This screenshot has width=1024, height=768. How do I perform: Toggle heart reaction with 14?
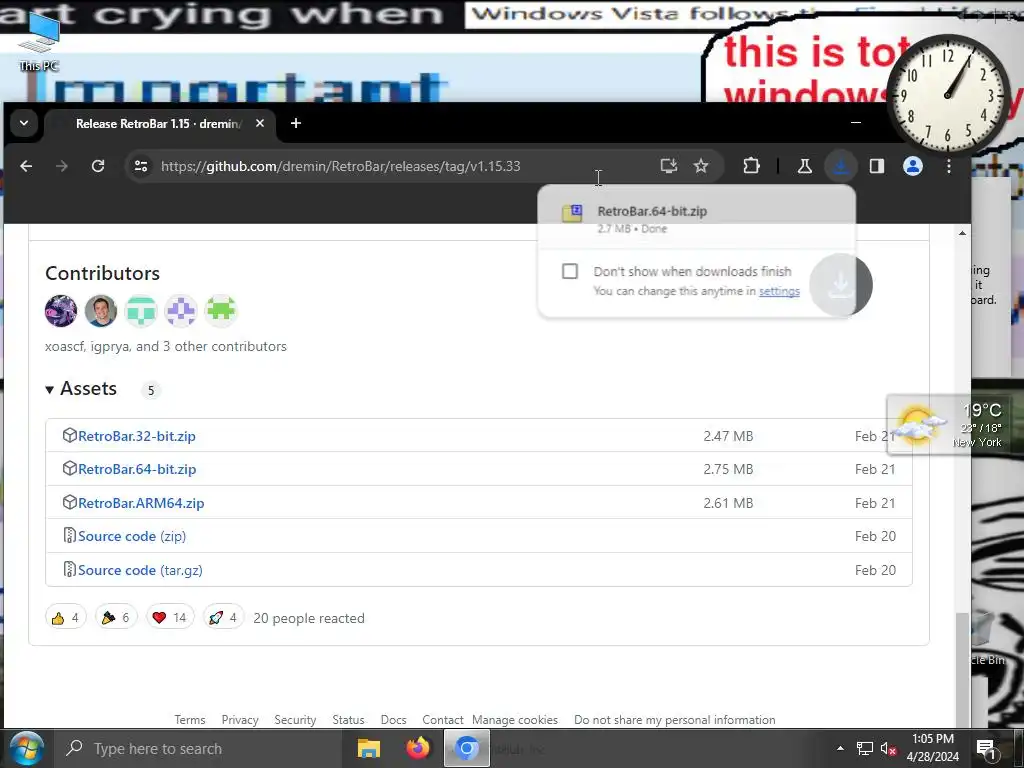[x=170, y=617]
